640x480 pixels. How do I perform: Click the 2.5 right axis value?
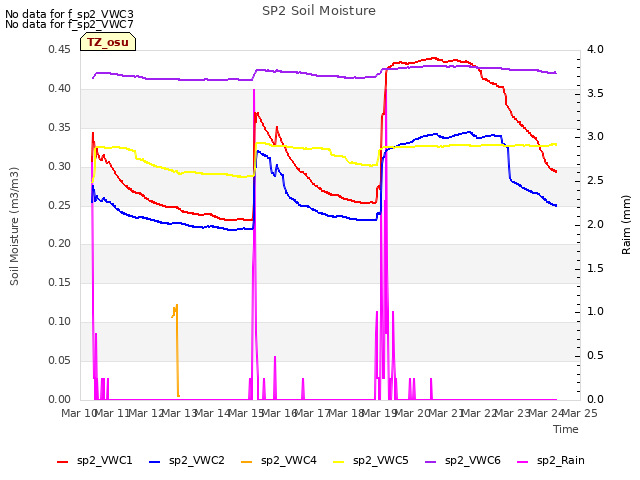595,180
